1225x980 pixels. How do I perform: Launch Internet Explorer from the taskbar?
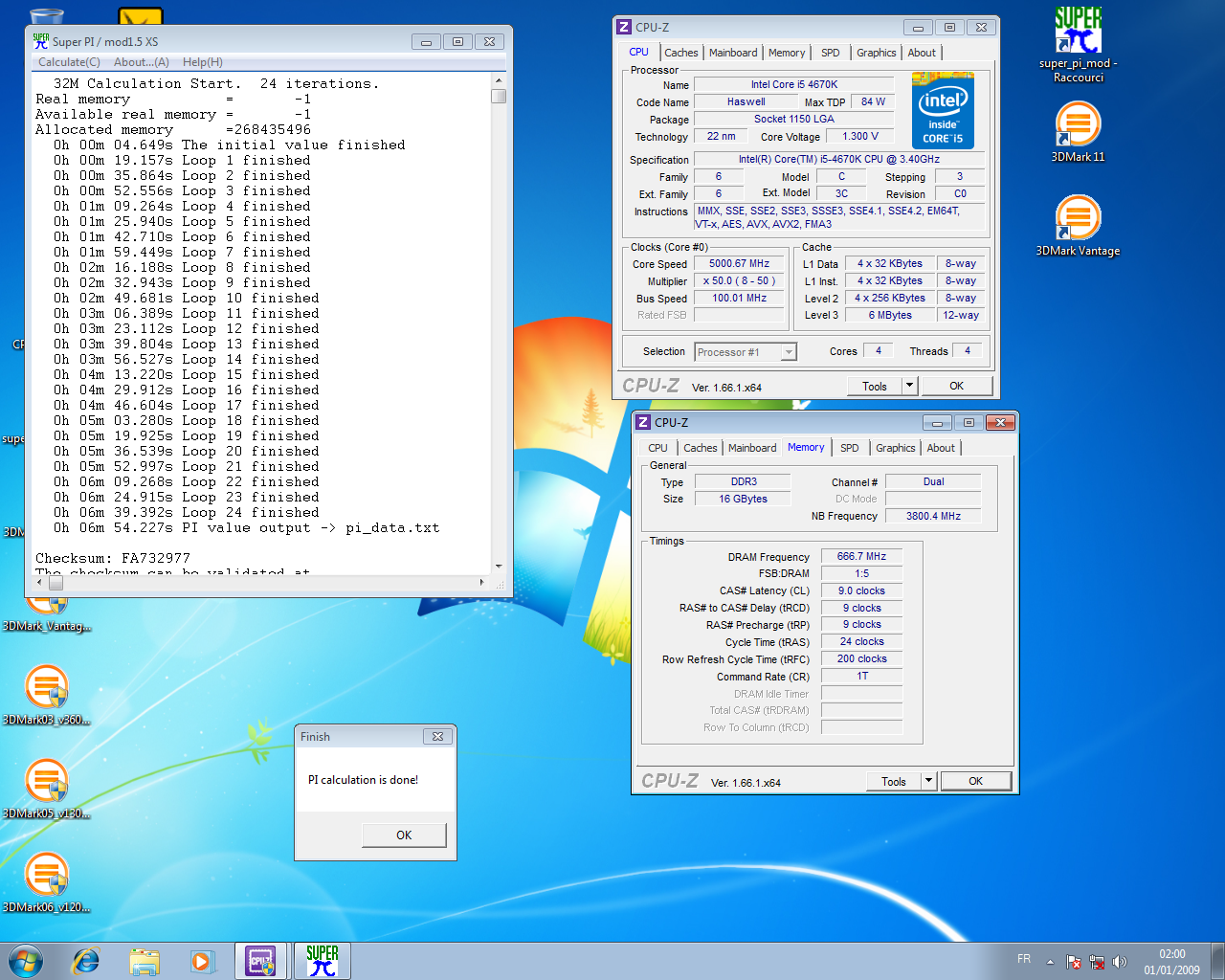point(86,960)
